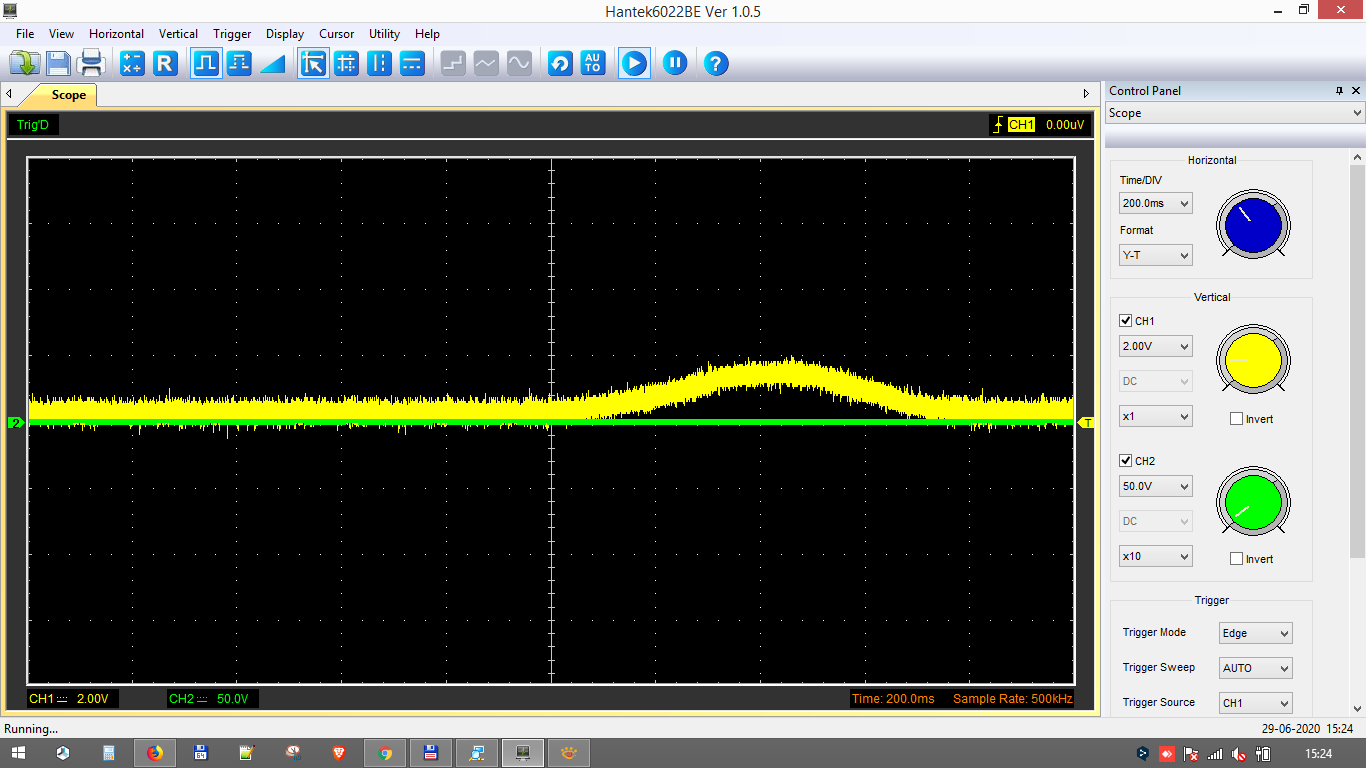Open the math operations icon
Viewport: 1366px width, 768px height.
point(132,64)
